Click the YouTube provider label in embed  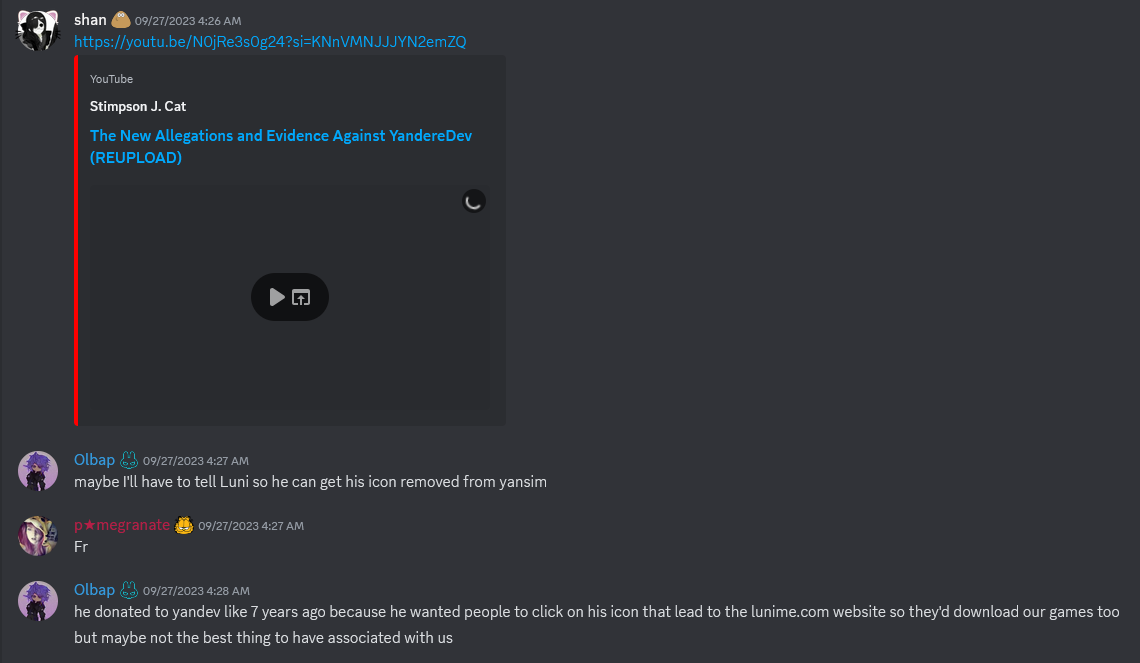click(x=111, y=79)
